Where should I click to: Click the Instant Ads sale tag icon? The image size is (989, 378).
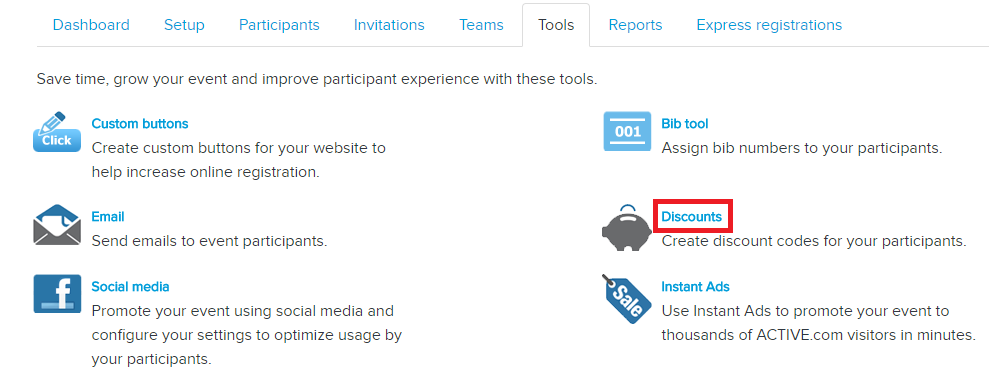pos(627,299)
